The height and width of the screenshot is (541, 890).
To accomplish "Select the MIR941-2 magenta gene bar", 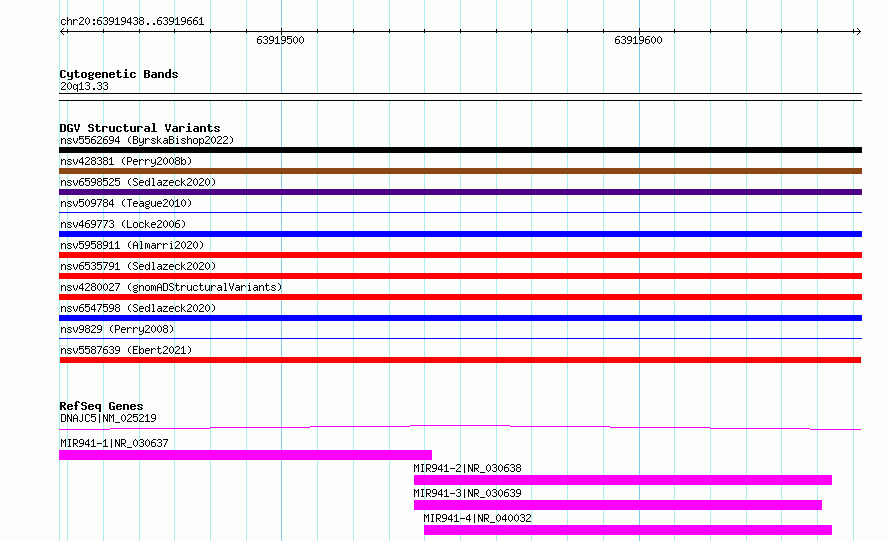I will click(x=623, y=480).
